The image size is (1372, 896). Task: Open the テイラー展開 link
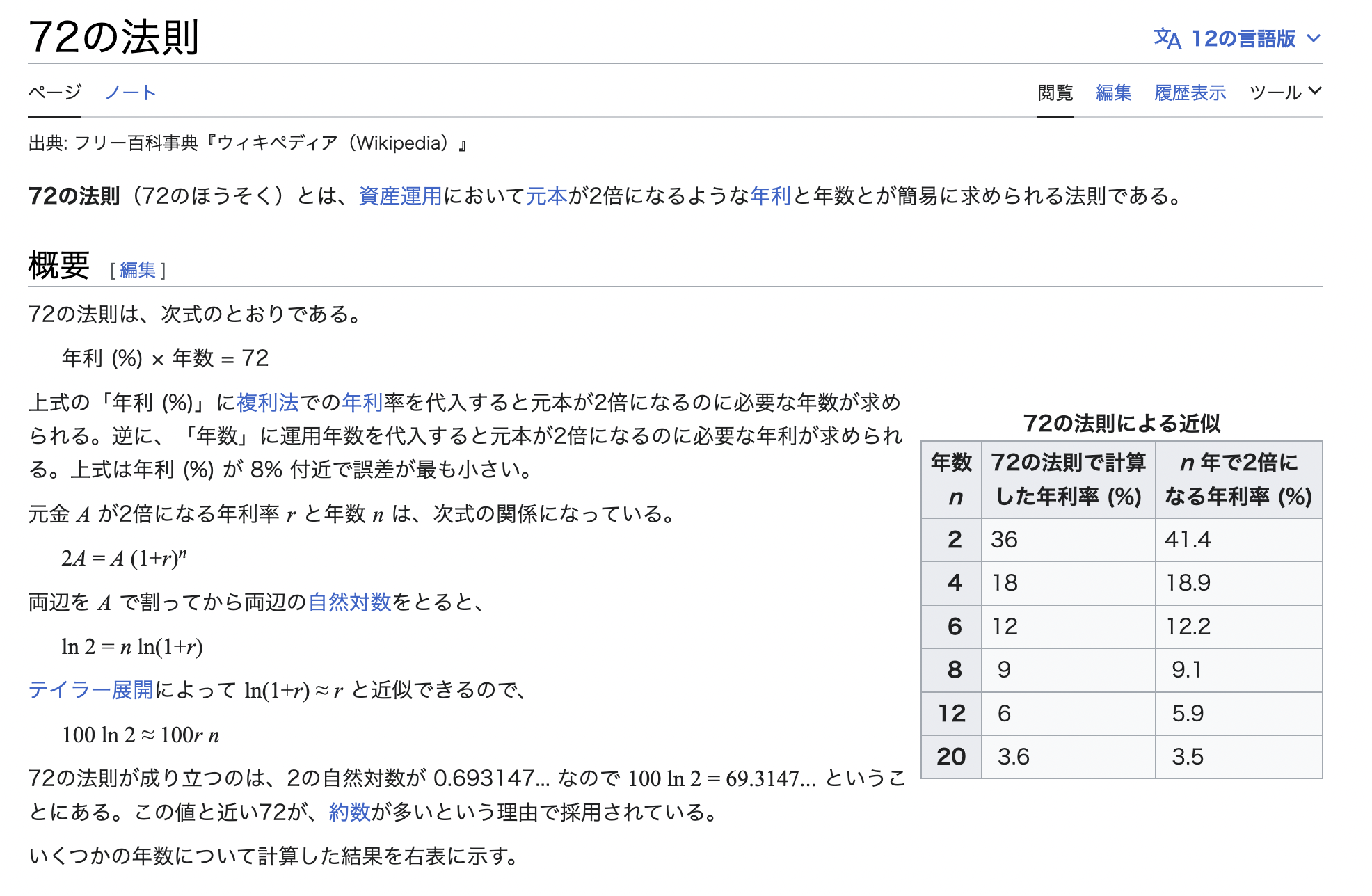(90, 690)
